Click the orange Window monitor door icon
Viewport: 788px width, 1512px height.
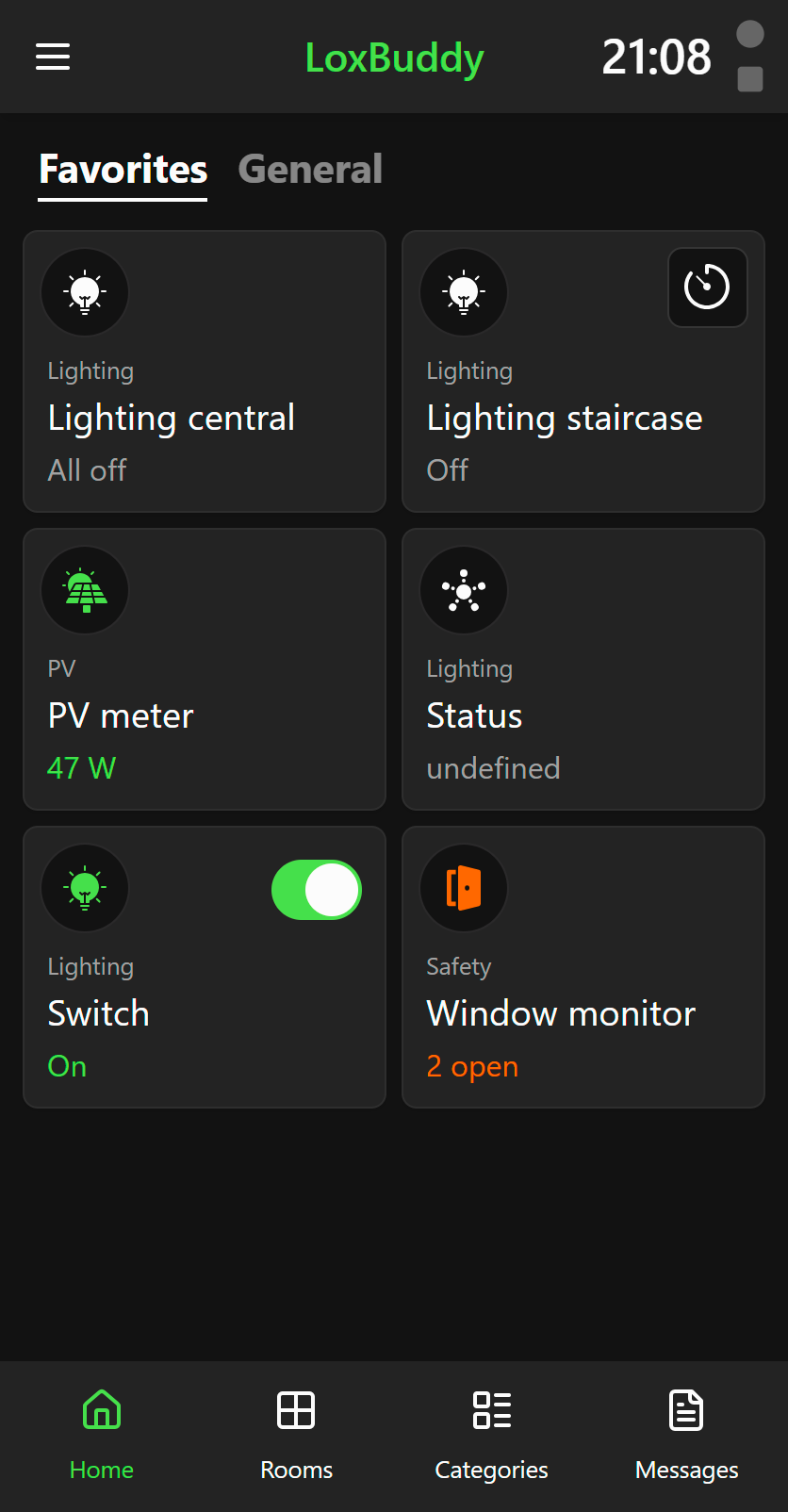(464, 888)
